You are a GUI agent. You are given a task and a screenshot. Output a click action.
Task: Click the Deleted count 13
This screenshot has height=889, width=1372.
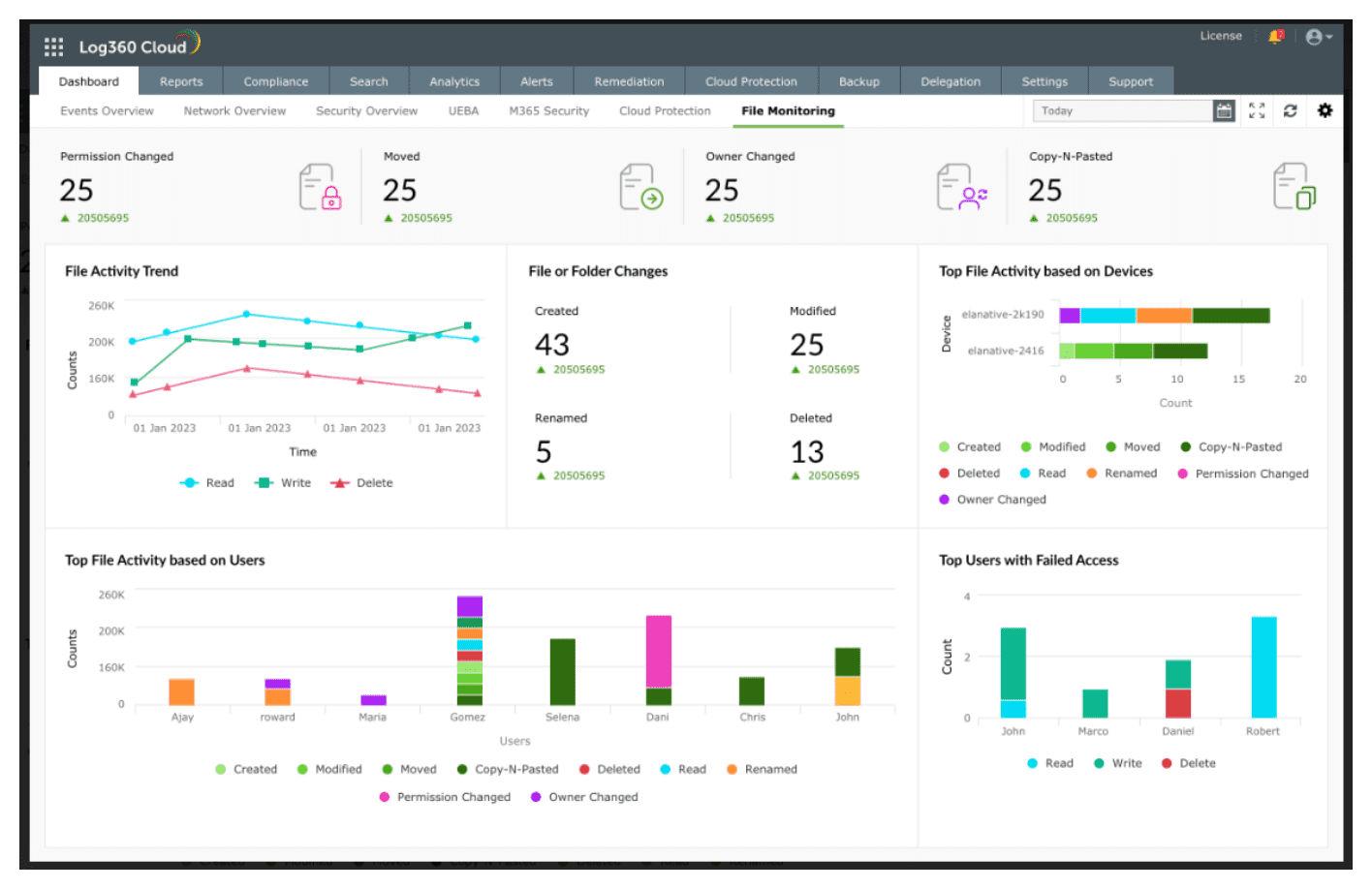[807, 452]
